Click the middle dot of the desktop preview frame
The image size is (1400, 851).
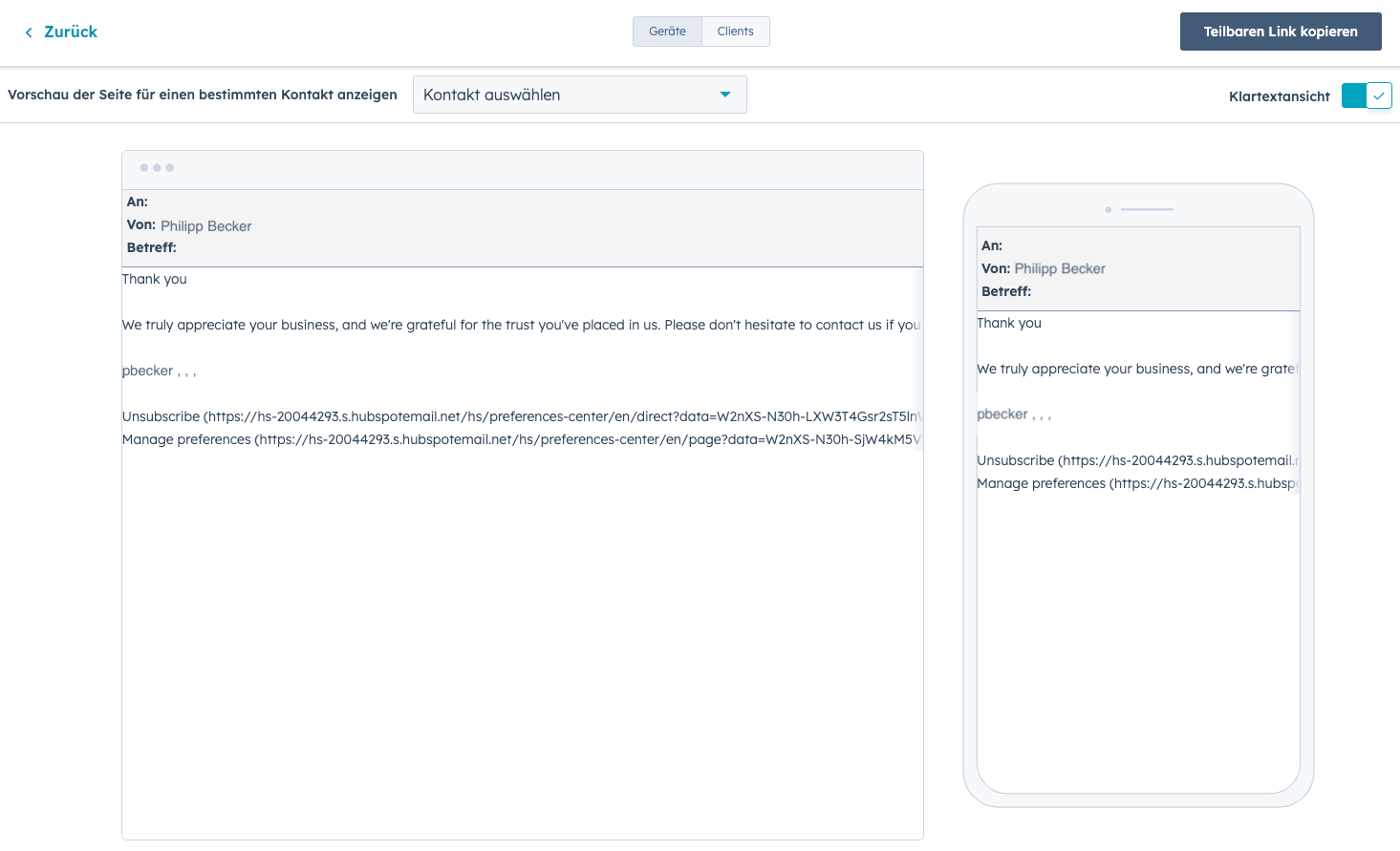[157, 167]
